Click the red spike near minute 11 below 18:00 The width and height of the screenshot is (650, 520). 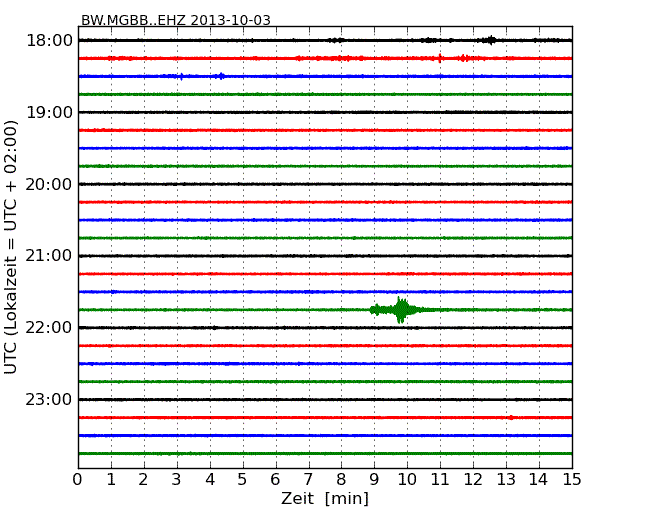coord(440,58)
